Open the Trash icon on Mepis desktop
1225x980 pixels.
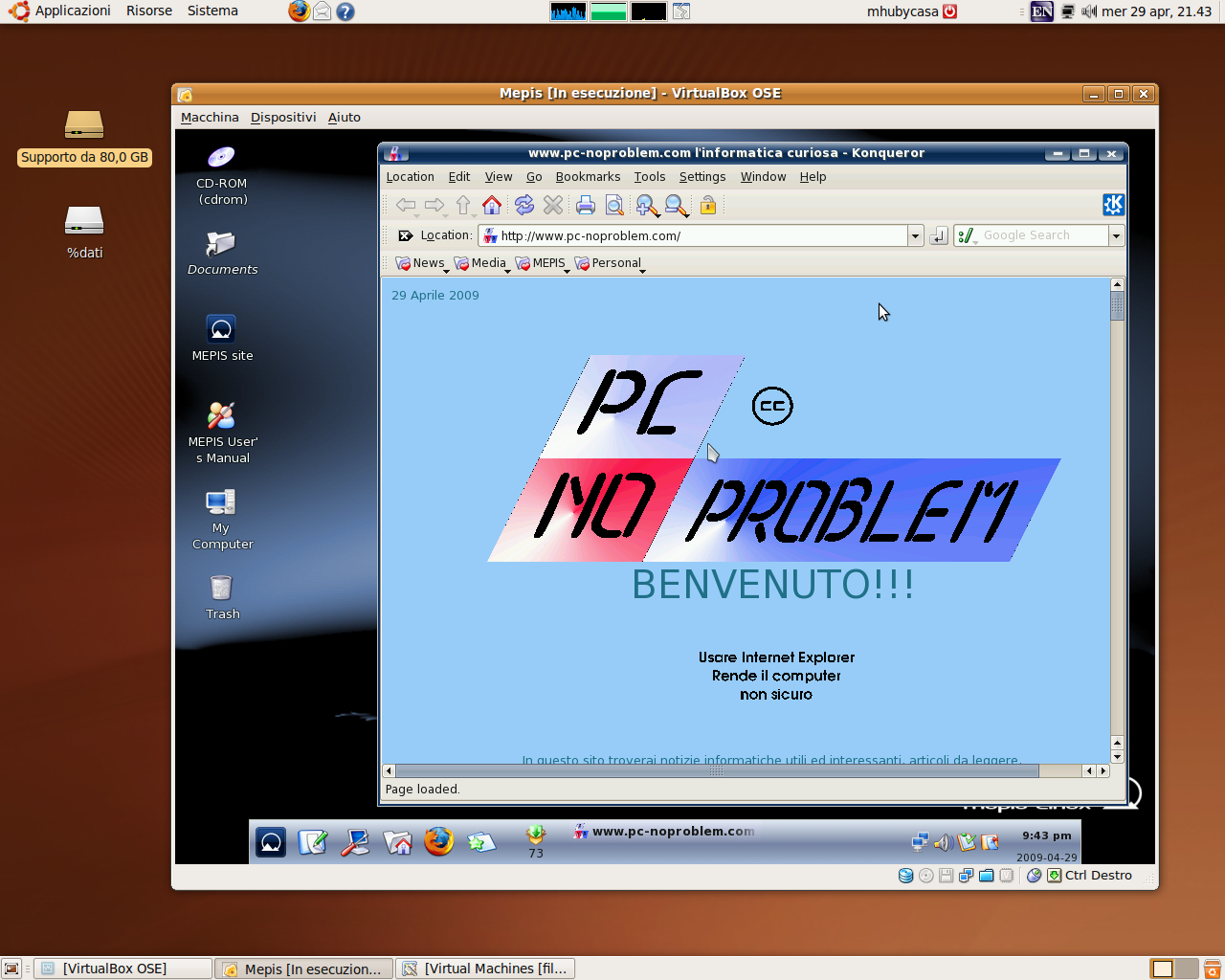[x=222, y=597]
